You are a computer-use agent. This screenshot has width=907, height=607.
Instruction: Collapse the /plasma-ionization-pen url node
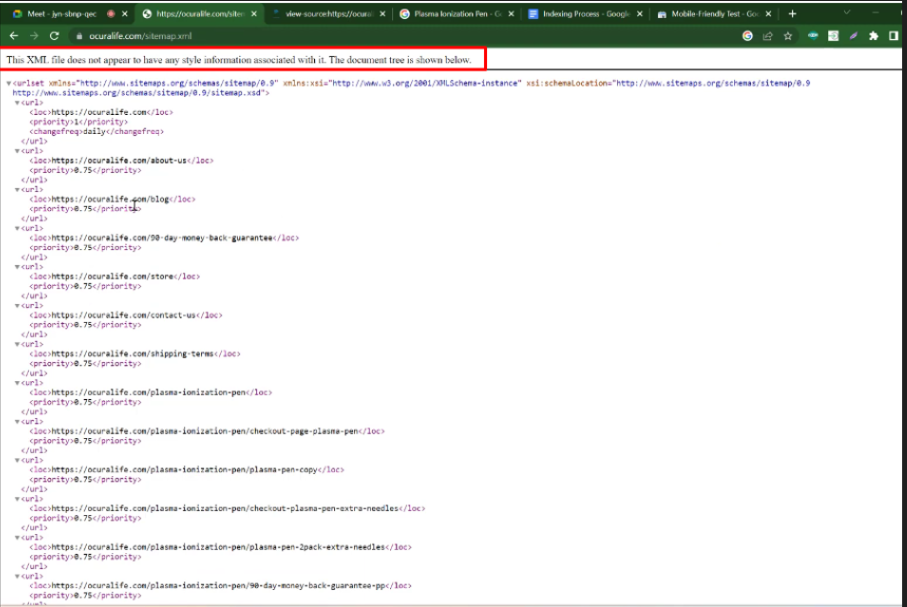pyautogui.click(x=17, y=383)
